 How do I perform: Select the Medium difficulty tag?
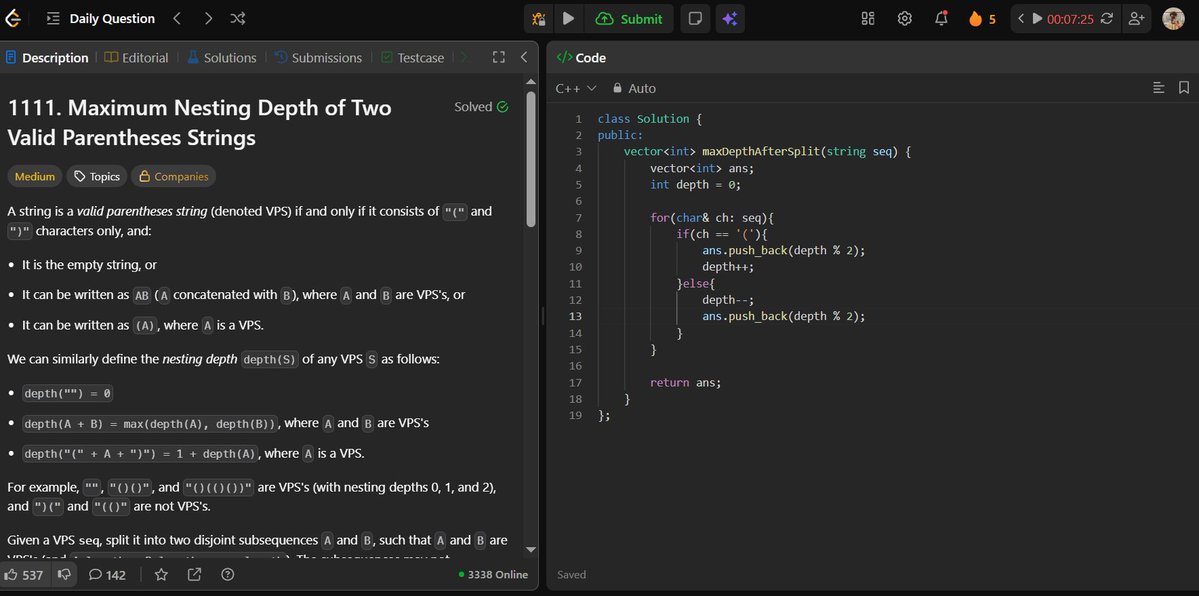[x=35, y=177]
